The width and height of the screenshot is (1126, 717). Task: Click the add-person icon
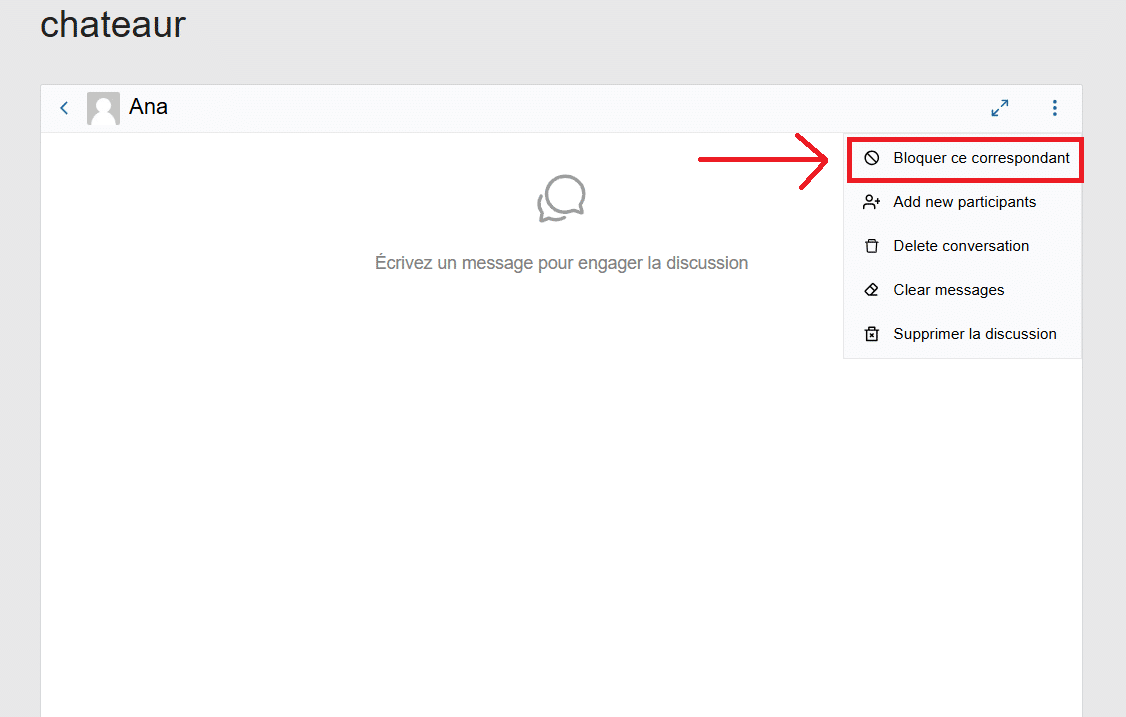[x=872, y=202]
